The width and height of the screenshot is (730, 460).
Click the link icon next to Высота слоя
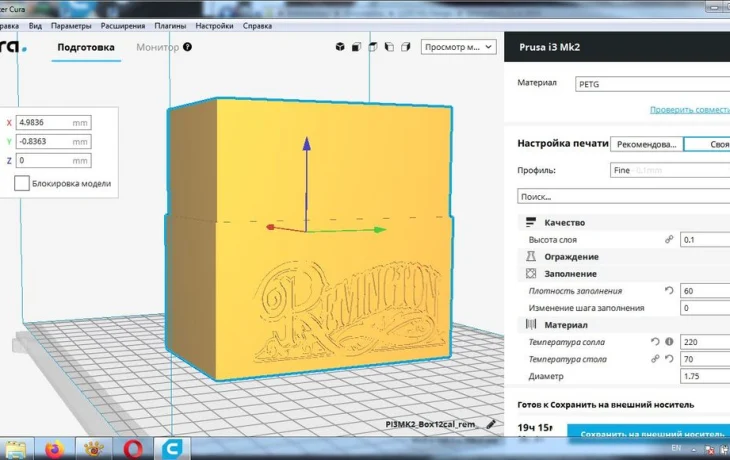click(x=669, y=239)
